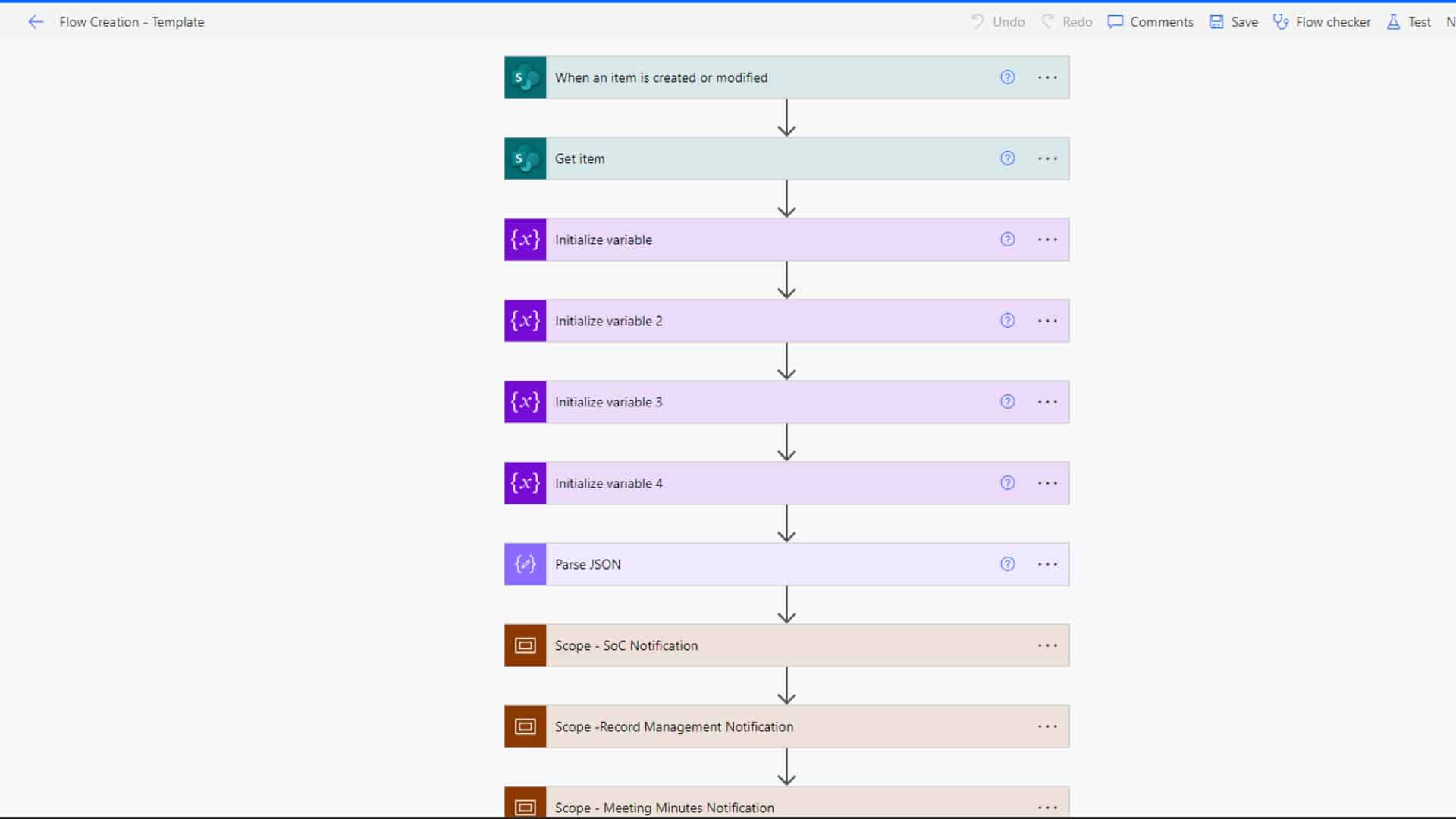Screen dimensions: 1456x819
Task: Click the Redo button in the toolbar
Action: click(x=1067, y=22)
